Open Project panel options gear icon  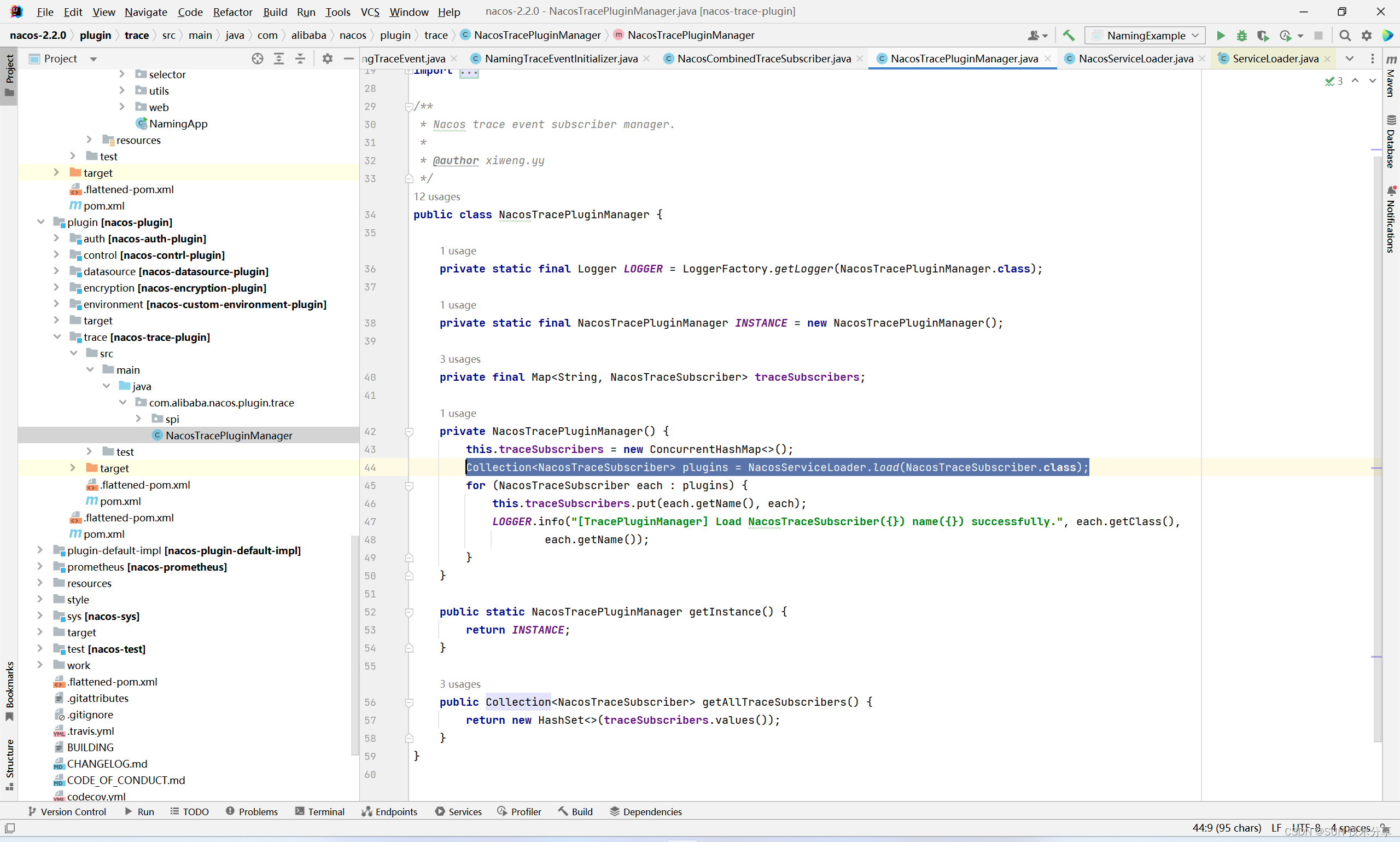pyautogui.click(x=327, y=59)
